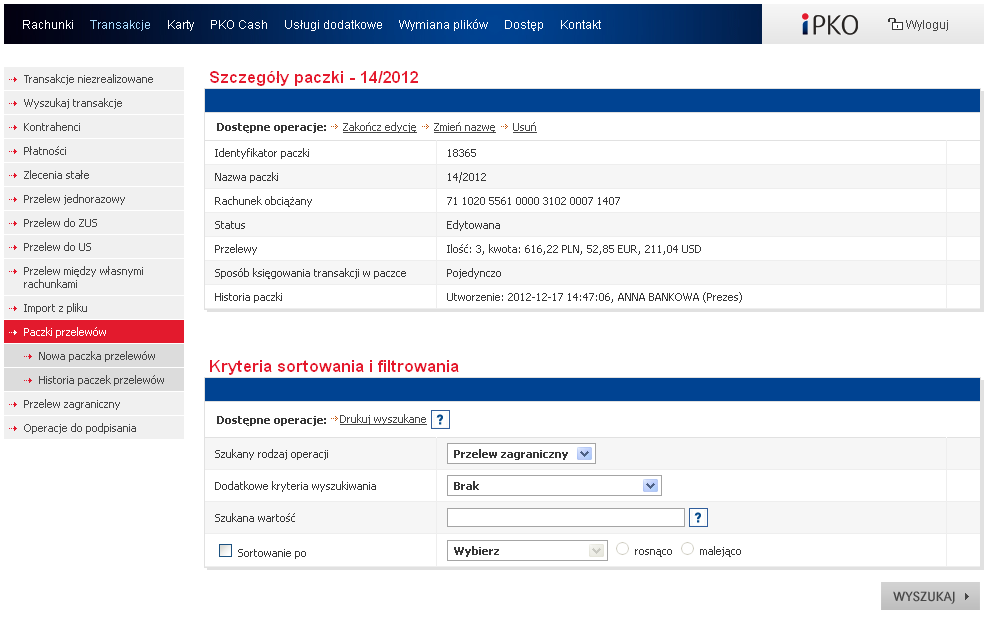Viewport: 995px width, 622px height.
Task: Open the Wymiana plików menu
Action: (443, 25)
